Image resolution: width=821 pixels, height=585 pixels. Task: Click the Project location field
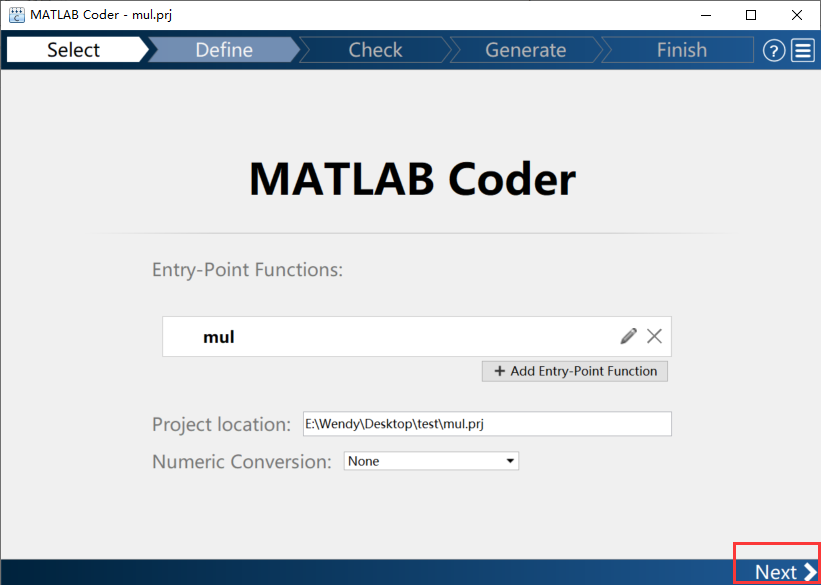click(487, 424)
